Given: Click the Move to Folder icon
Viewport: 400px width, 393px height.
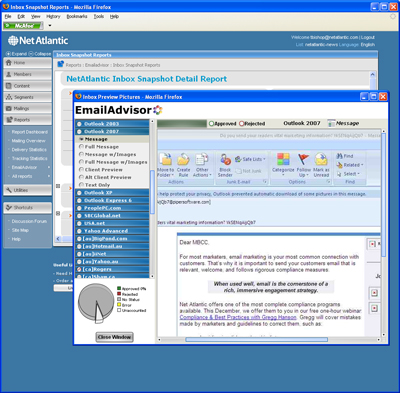Looking at the screenshot, I should click(165, 159).
